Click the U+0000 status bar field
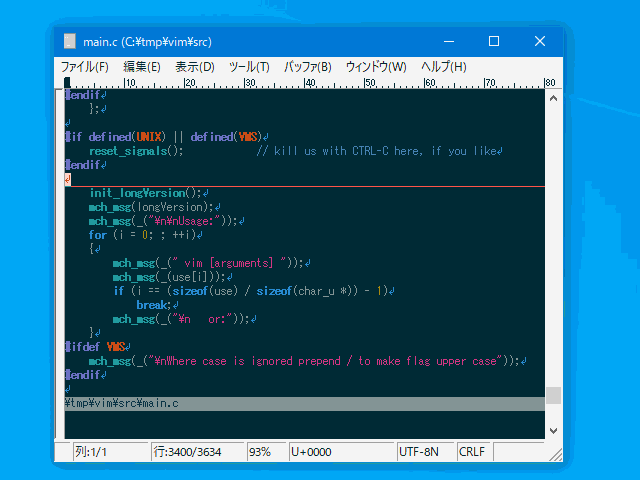 pos(342,452)
